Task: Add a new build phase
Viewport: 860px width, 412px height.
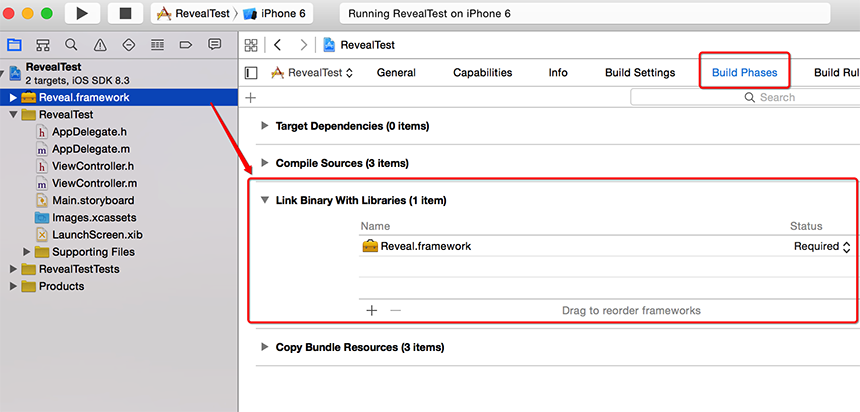Action: (x=251, y=98)
